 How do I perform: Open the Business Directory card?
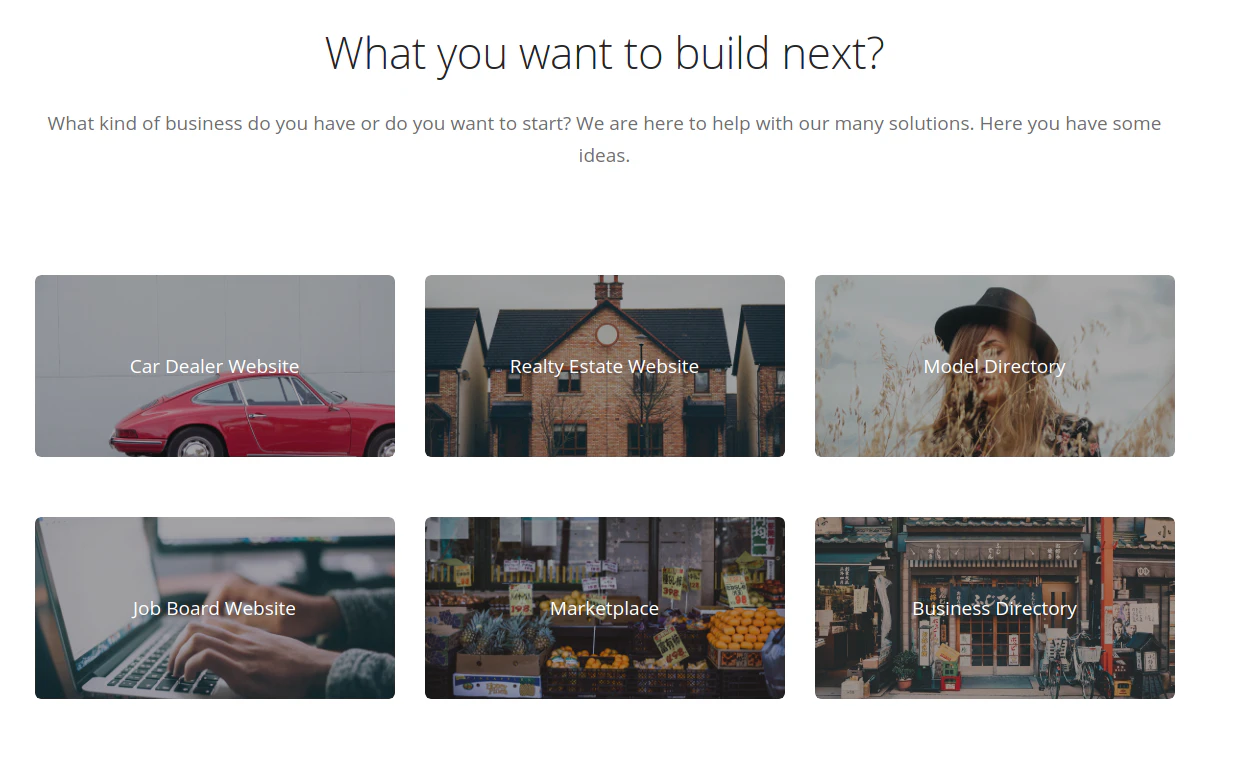coord(995,608)
